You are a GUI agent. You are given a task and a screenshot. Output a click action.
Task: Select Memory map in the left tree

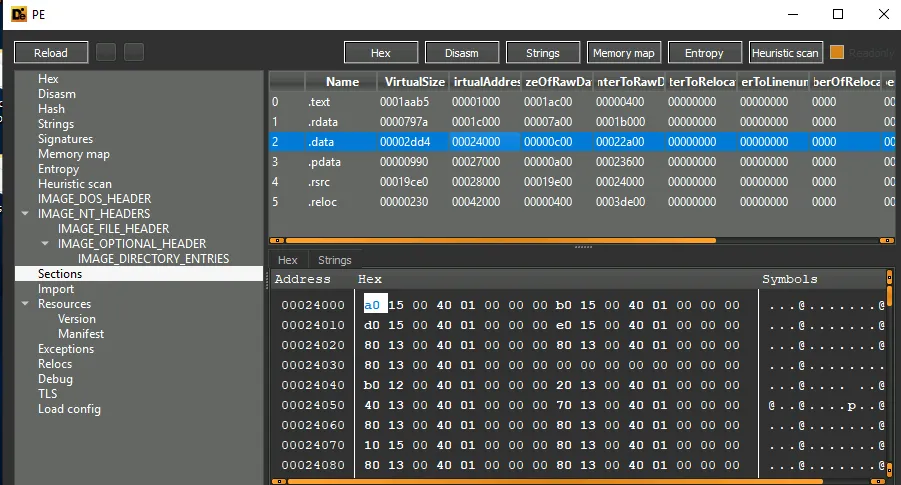[74, 153]
